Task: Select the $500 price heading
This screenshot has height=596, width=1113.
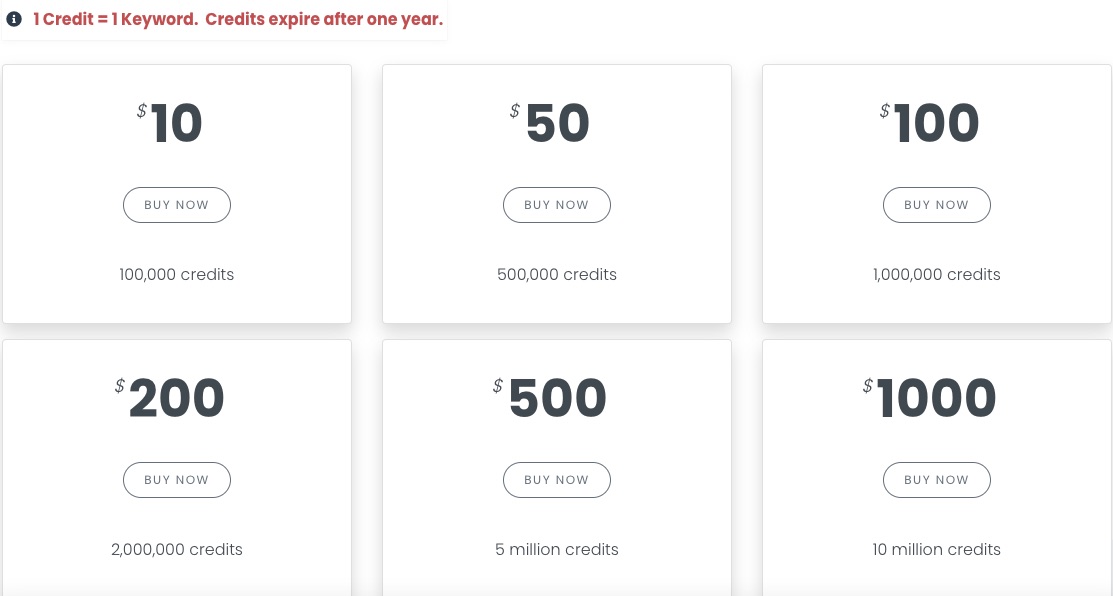Action: [550, 397]
